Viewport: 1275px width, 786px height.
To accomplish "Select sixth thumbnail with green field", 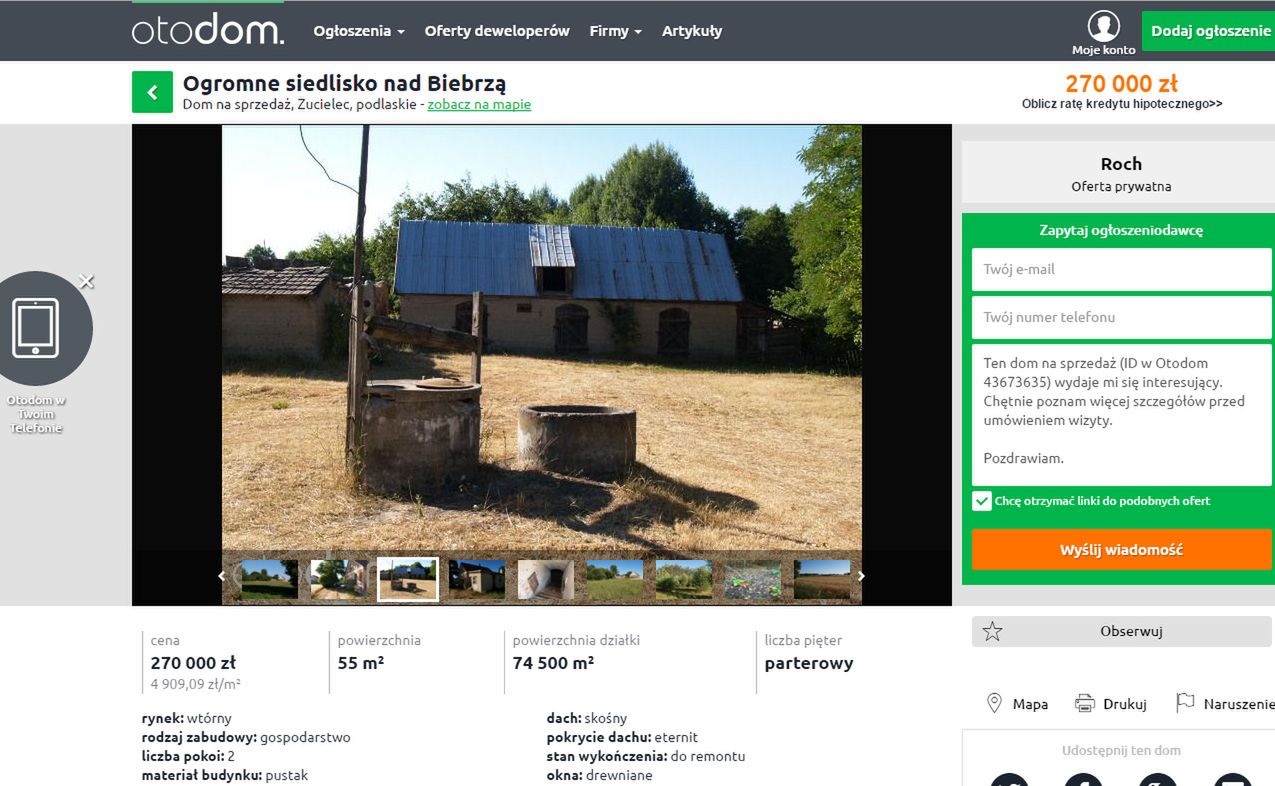I will [x=615, y=579].
